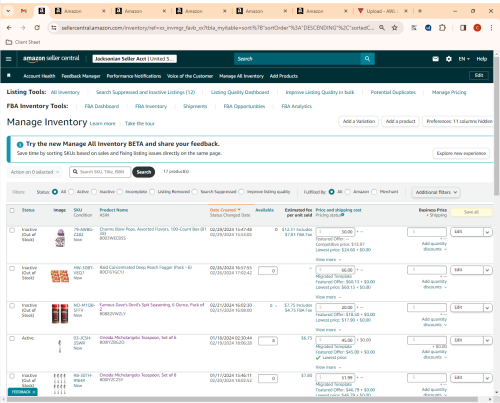Screen dimensions: 500x403
Task: Tick the checkbox for Charms Blow Pops row
Action: click(x=12, y=230)
